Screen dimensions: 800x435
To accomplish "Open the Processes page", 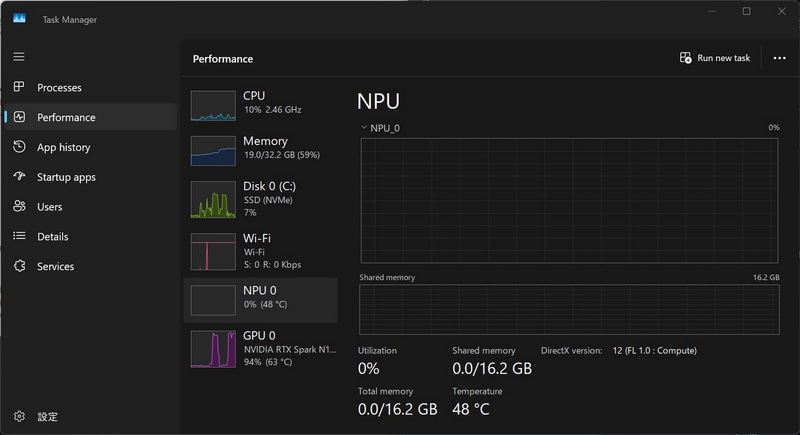I will coord(91,88).
